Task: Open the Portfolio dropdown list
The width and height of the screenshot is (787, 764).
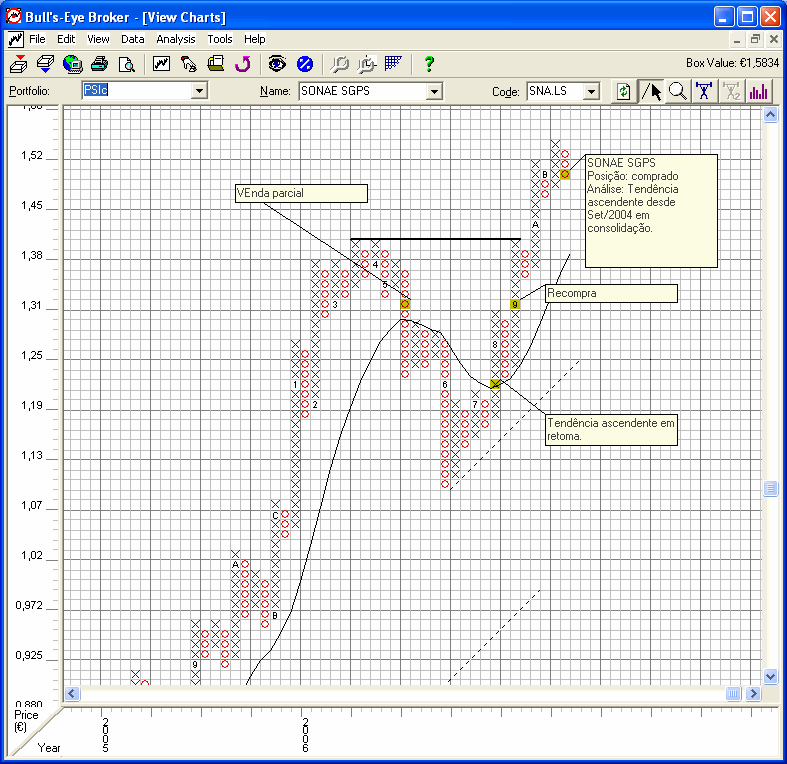Action: [x=199, y=91]
